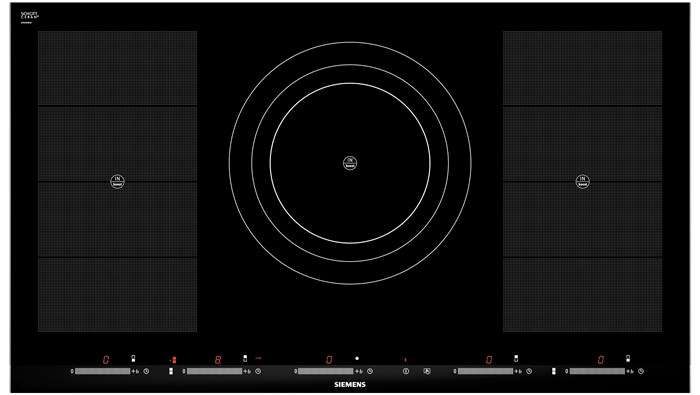700x395 pixels.
Task: Tap the red digit above the second slider
Action: pos(218,360)
